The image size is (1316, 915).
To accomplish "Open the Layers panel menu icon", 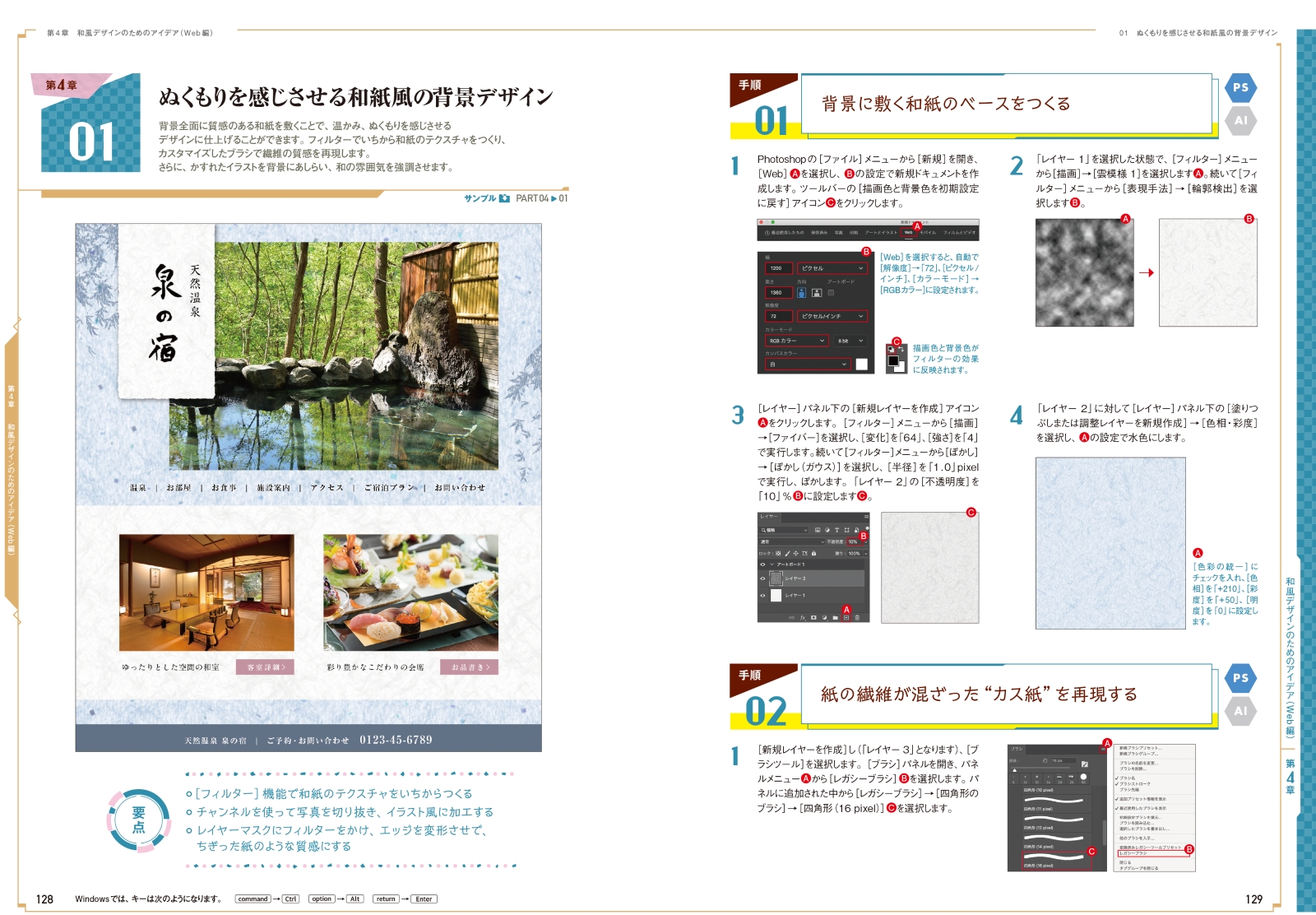I will coord(866,517).
